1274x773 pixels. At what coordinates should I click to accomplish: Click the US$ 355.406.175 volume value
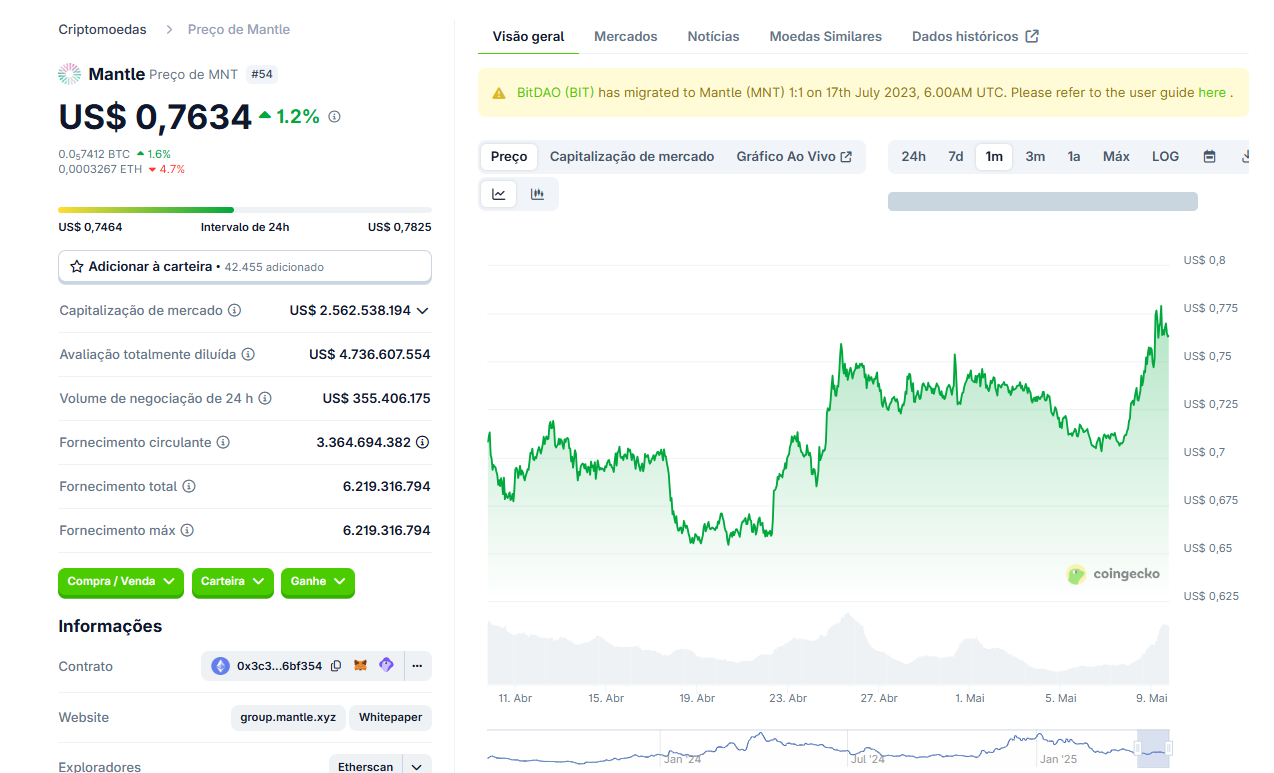click(x=377, y=399)
